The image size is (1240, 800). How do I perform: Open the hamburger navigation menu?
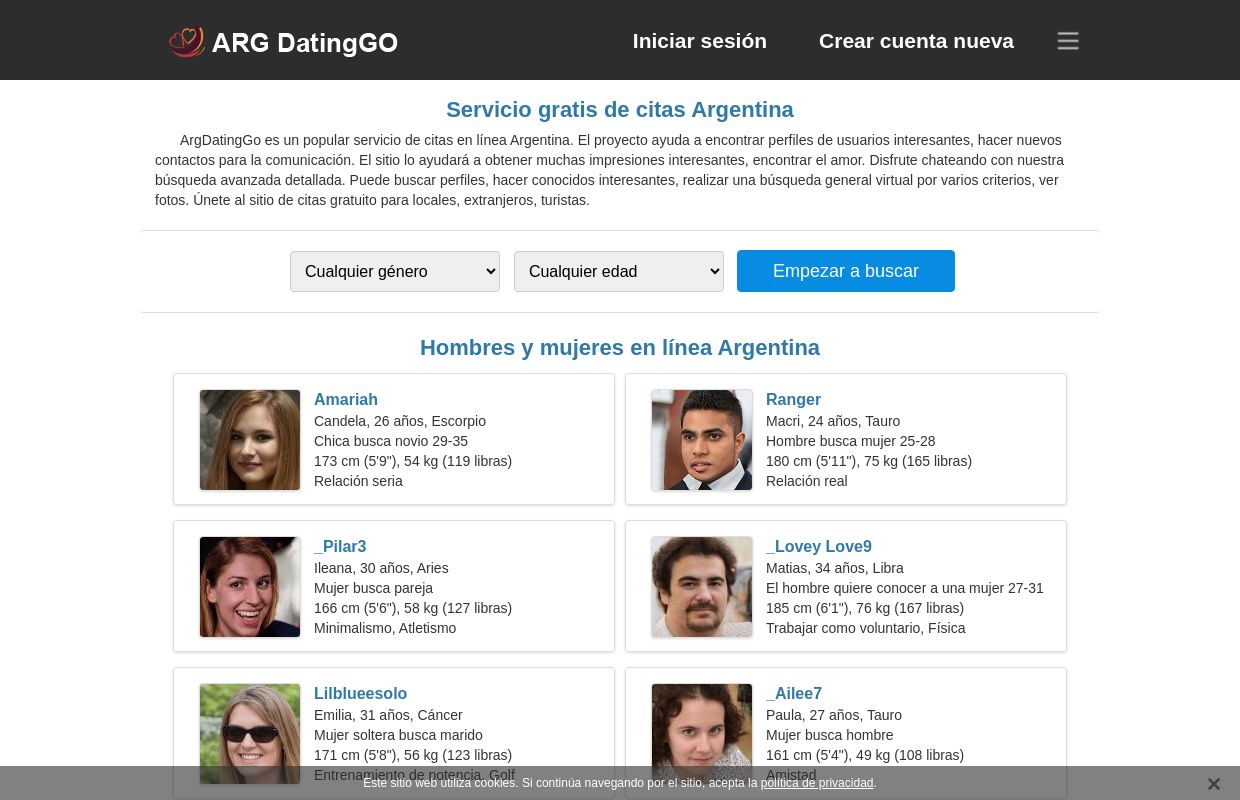point(1068,40)
